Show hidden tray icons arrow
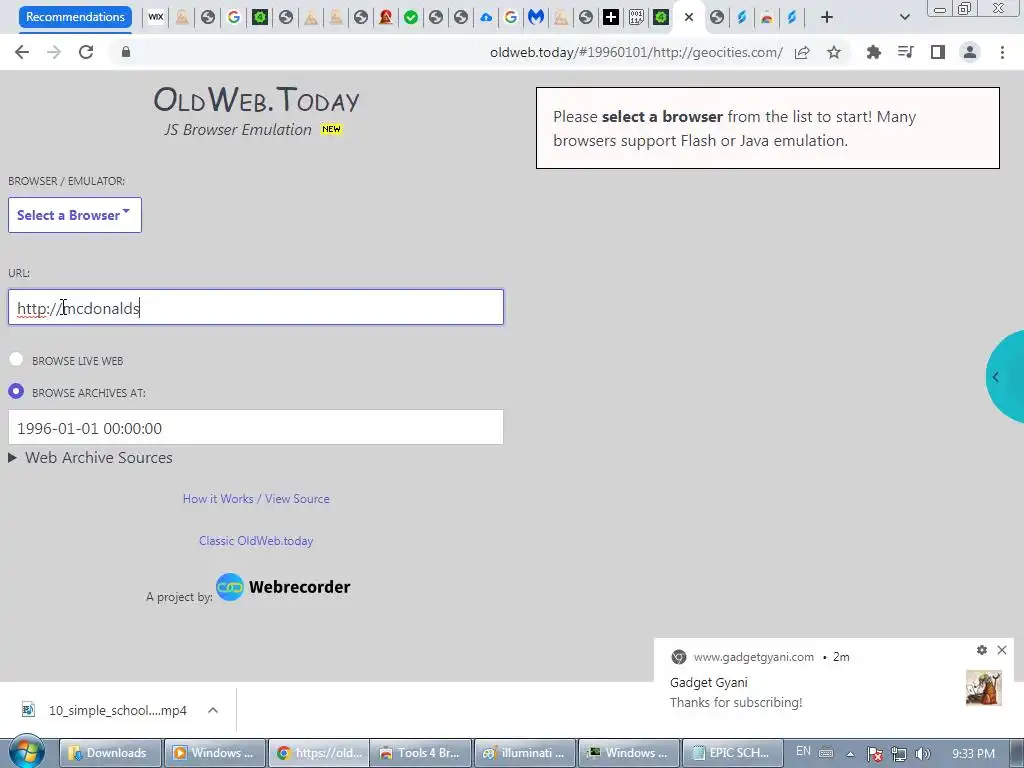This screenshot has height=768, width=1024. coord(850,754)
